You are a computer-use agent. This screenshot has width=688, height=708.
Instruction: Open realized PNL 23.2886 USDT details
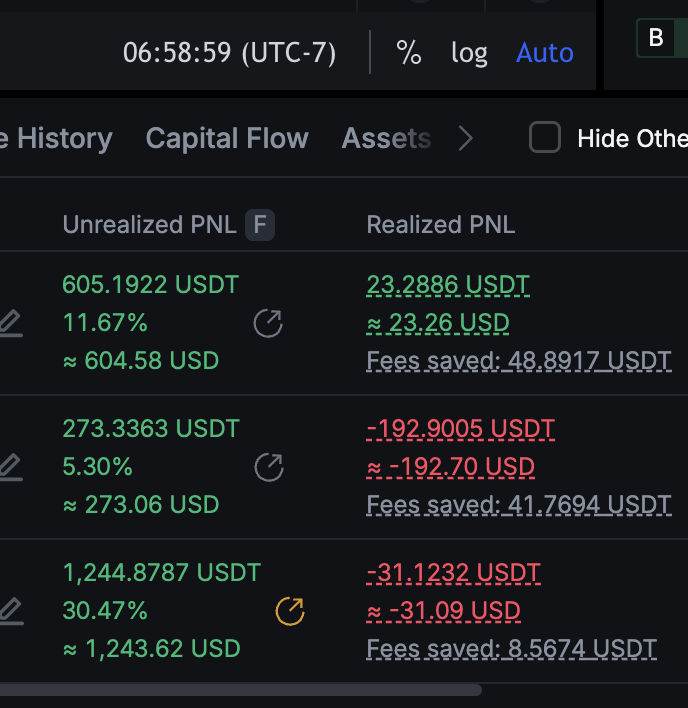click(448, 285)
